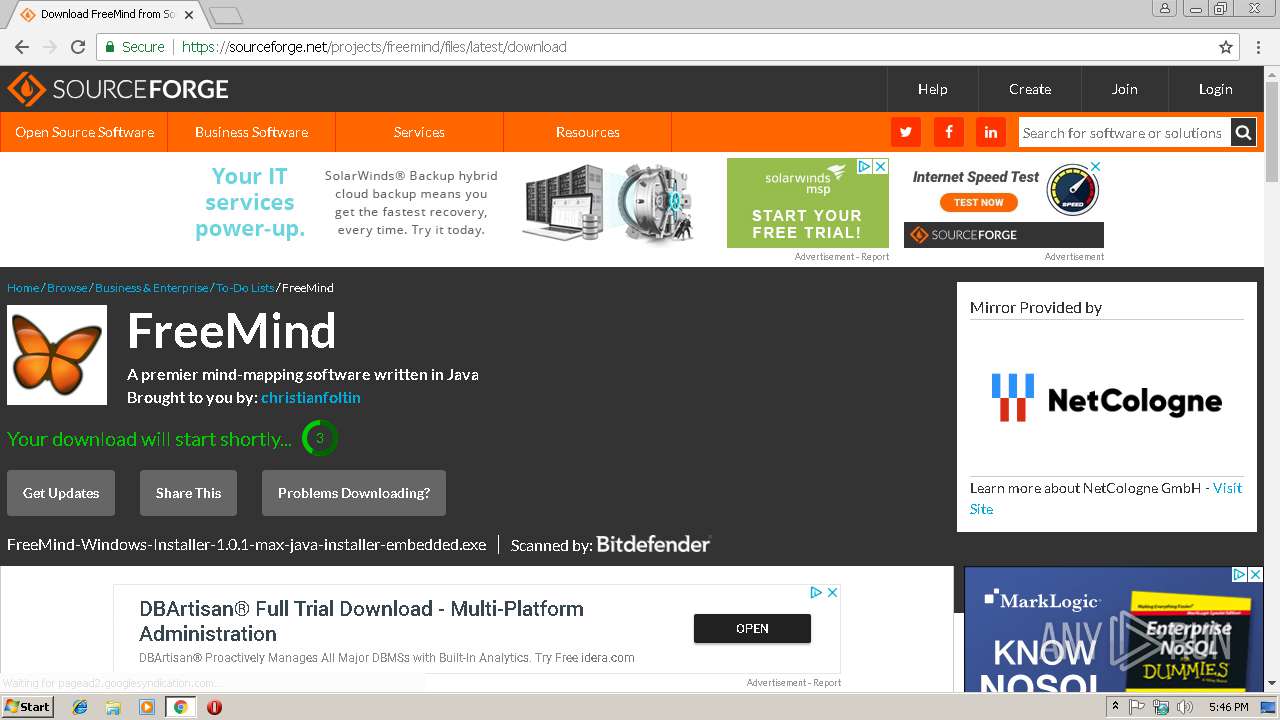Open the Create menu item
The height and width of the screenshot is (720, 1280).
point(1030,89)
